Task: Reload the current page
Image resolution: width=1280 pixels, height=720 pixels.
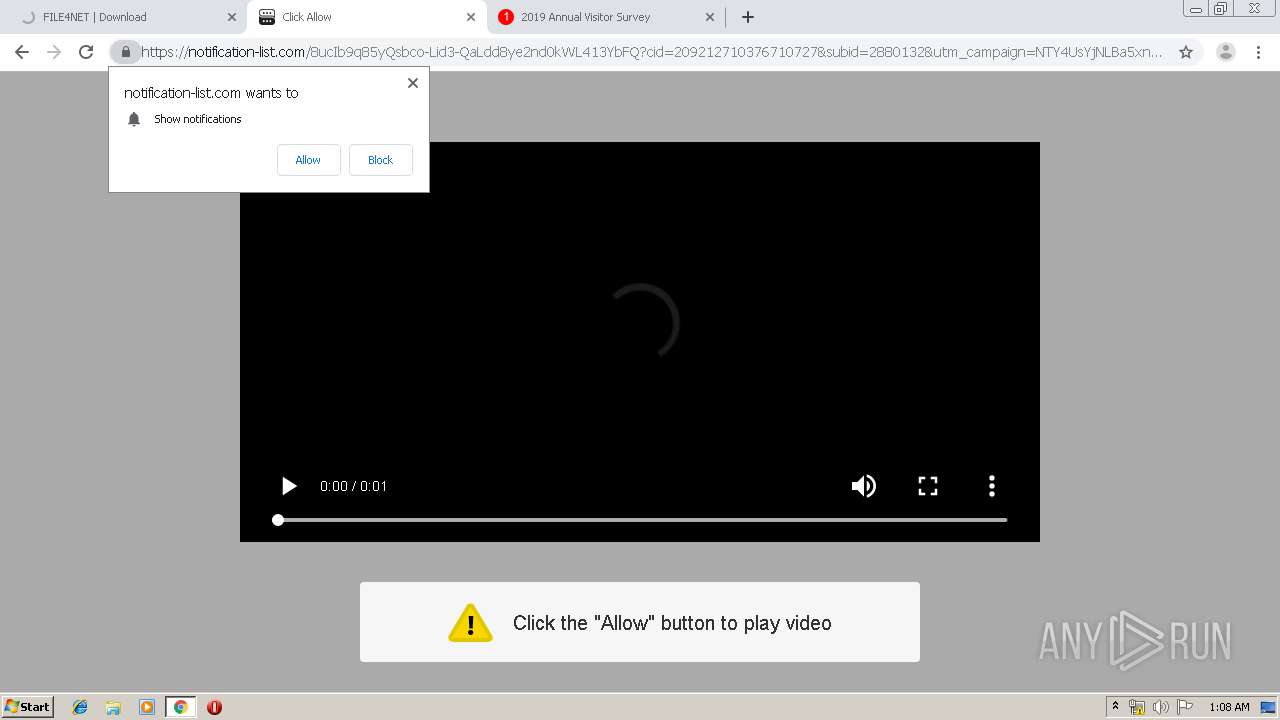Action: [x=86, y=52]
